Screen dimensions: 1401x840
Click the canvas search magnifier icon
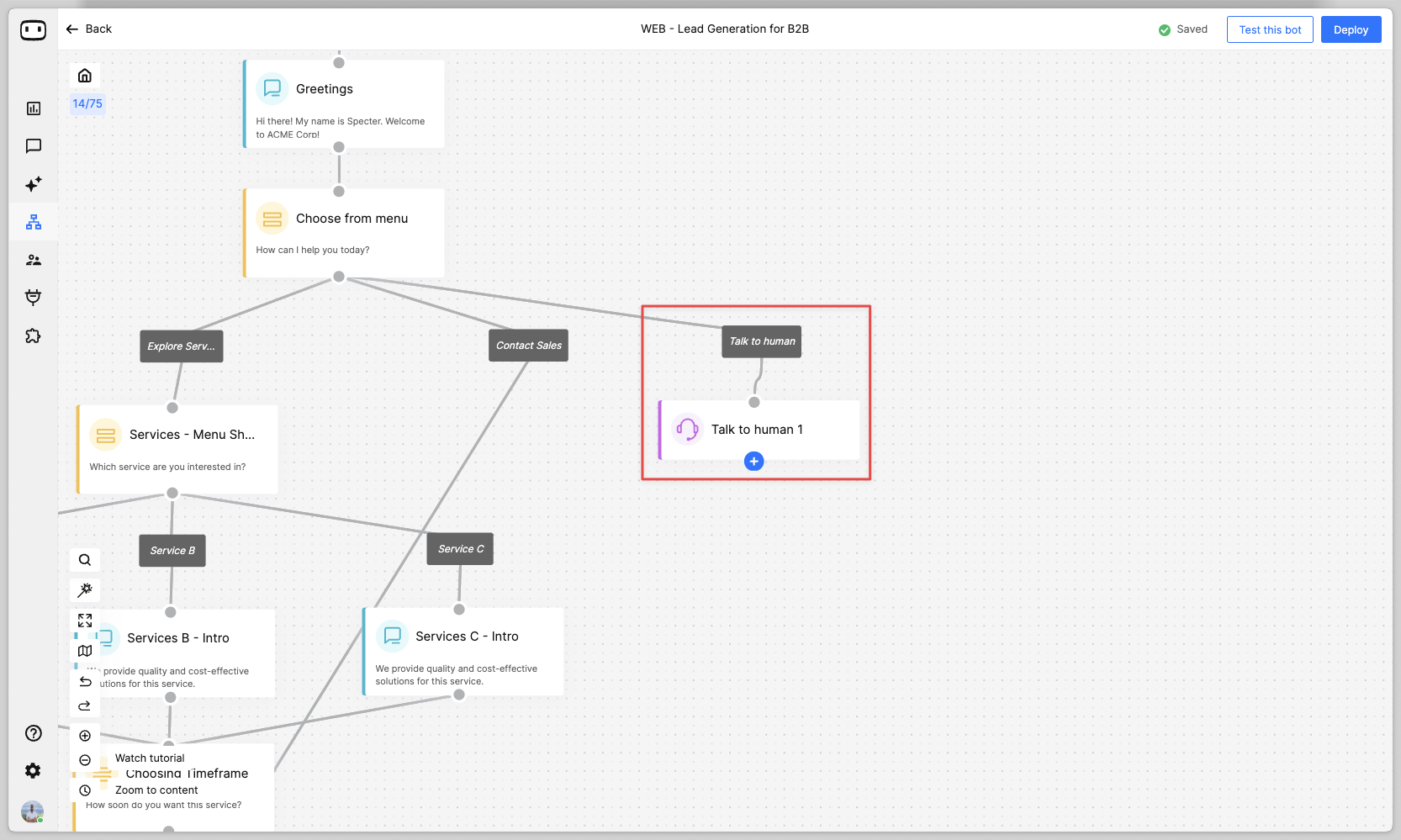coord(85,560)
